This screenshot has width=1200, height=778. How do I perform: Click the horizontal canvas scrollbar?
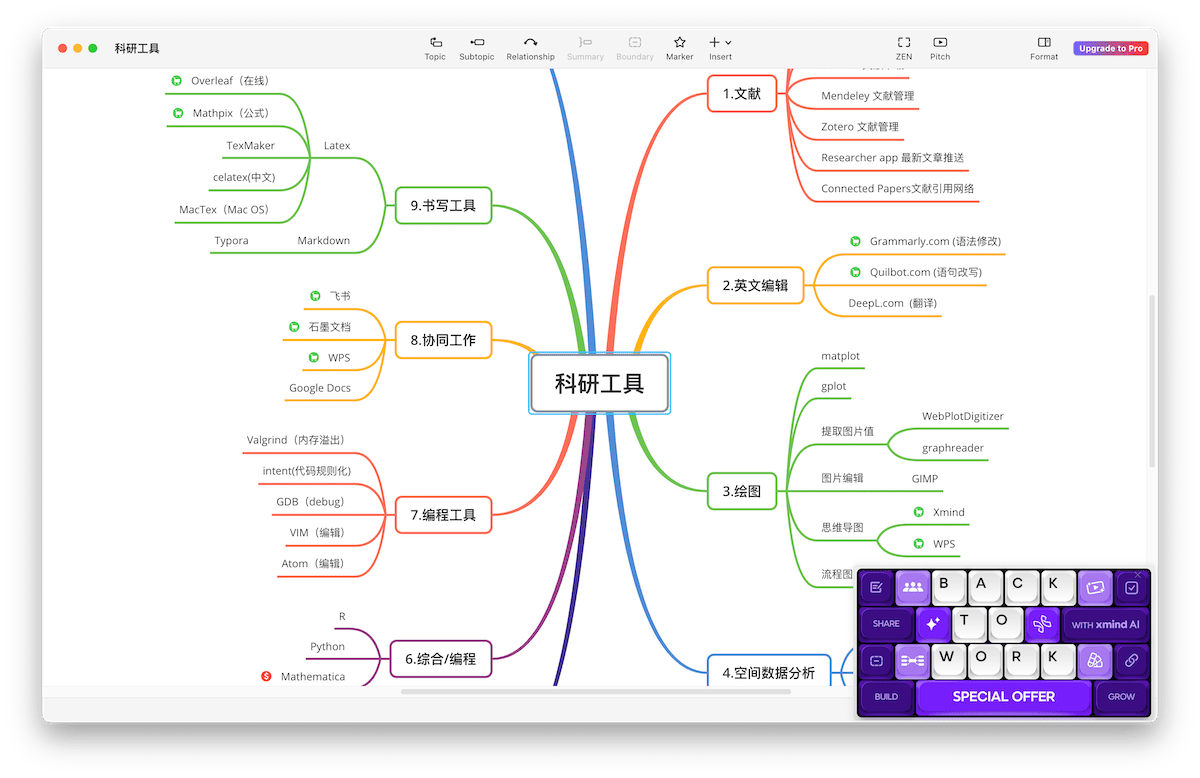click(595, 691)
